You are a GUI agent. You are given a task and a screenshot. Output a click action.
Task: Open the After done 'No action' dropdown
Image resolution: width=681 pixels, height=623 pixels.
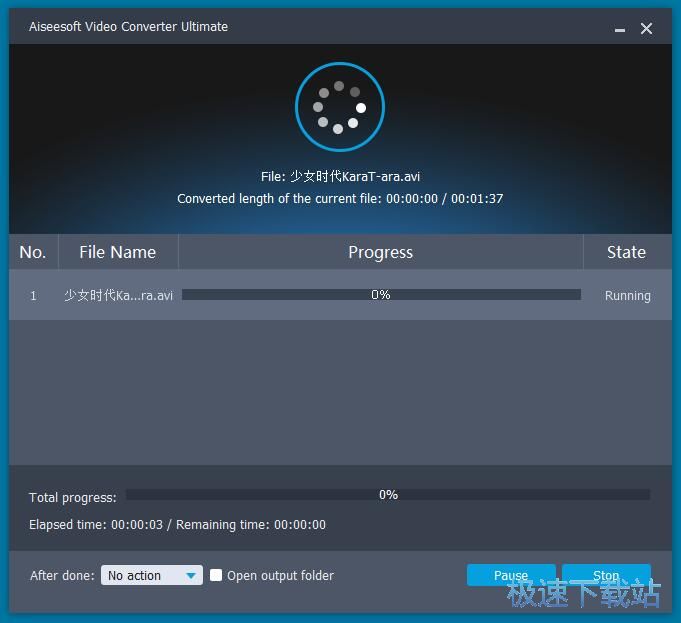coord(152,575)
